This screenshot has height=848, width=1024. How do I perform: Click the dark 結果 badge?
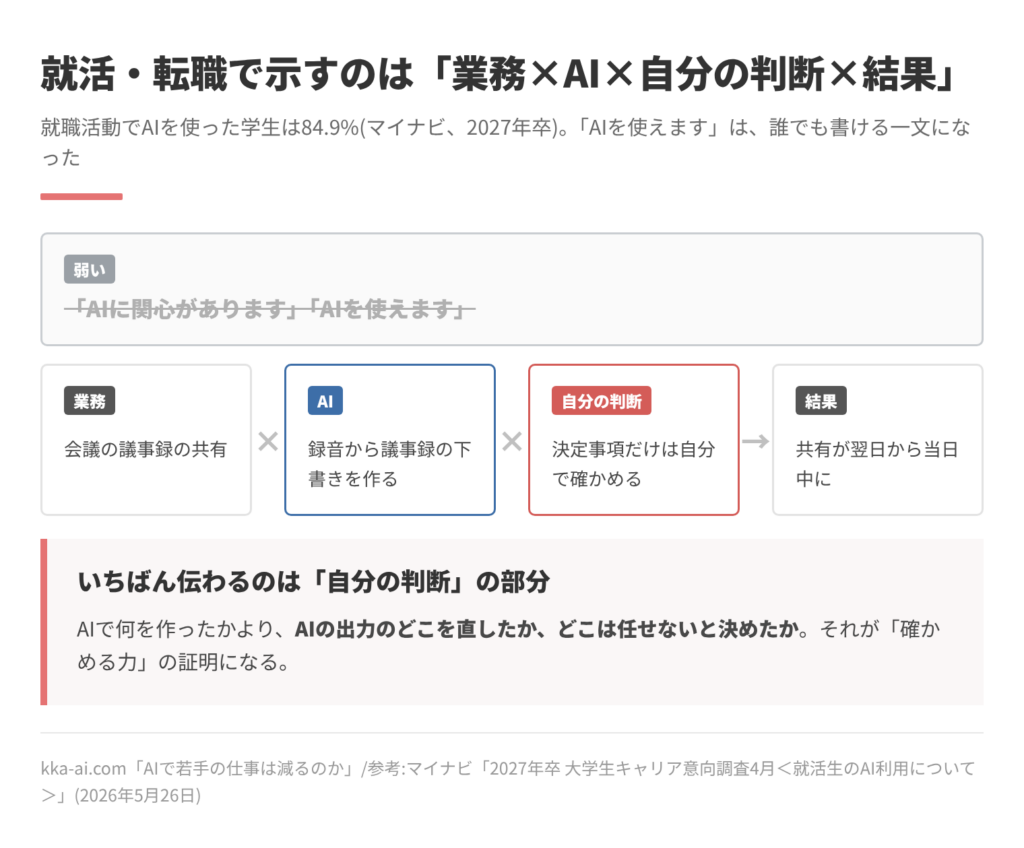click(x=821, y=401)
